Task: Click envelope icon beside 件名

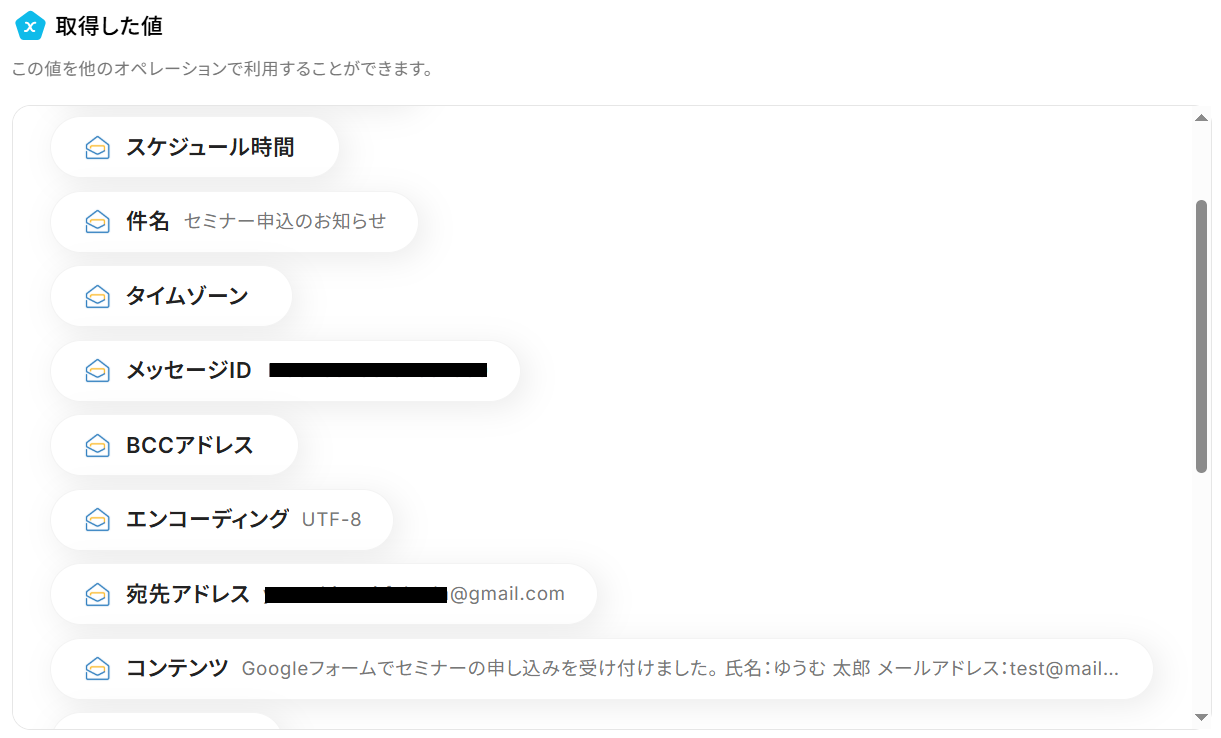Action: tap(97, 222)
